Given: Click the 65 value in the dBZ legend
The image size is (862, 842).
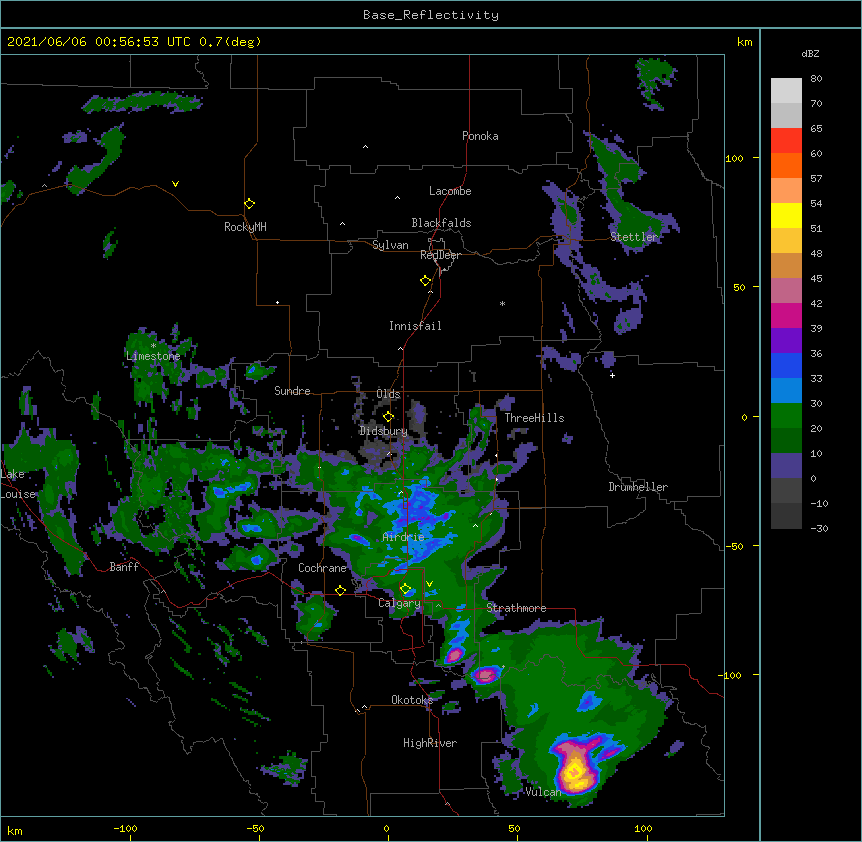Looking at the screenshot, I should click(816, 129).
